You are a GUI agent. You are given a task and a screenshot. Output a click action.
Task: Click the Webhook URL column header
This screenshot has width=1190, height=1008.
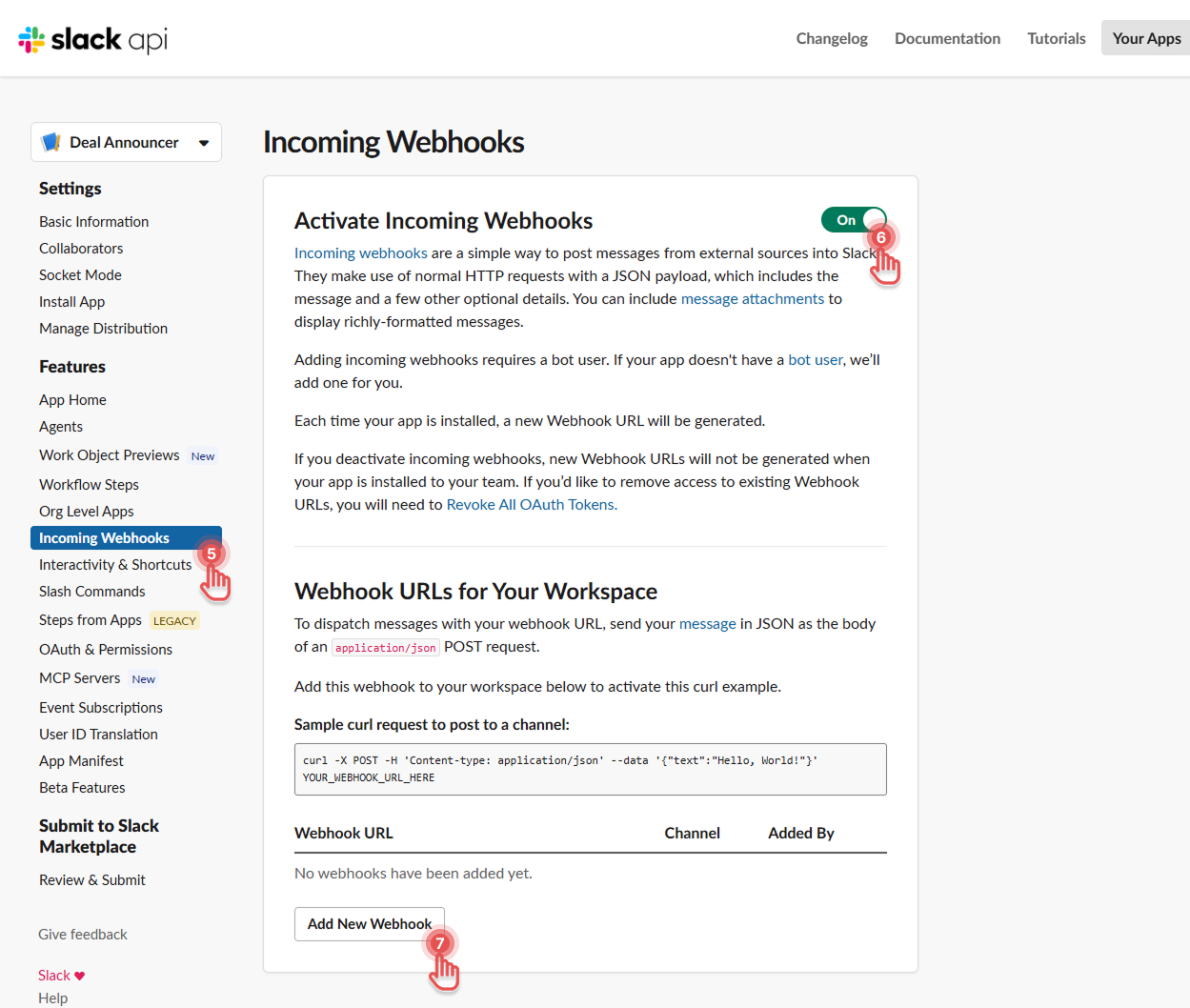click(x=343, y=833)
